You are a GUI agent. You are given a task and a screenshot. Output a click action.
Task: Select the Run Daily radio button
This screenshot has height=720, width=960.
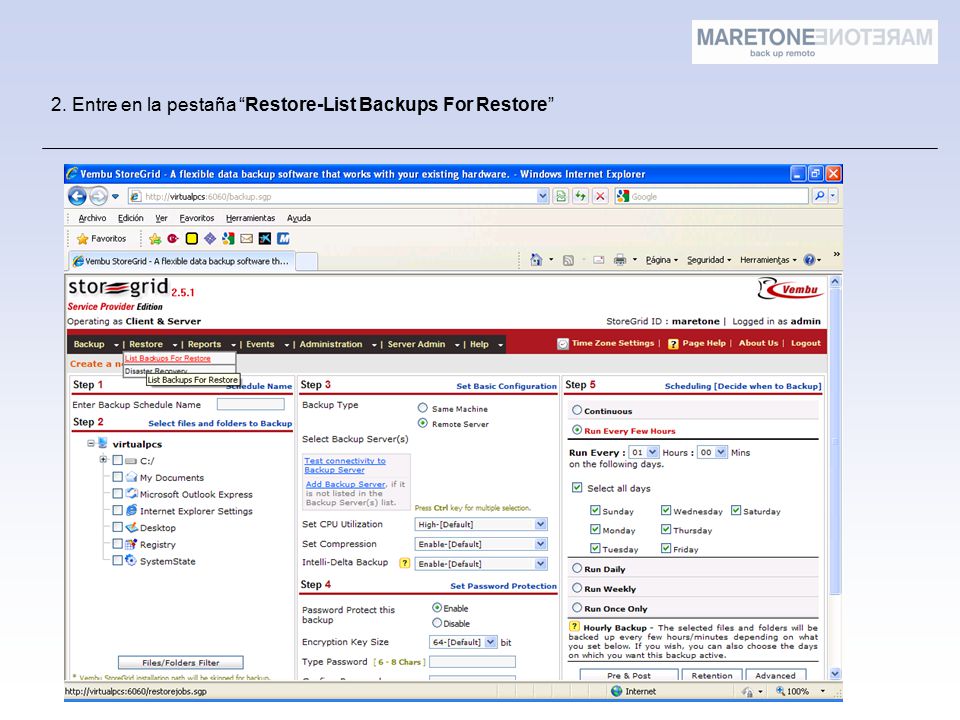pyautogui.click(x=577, y=568)
